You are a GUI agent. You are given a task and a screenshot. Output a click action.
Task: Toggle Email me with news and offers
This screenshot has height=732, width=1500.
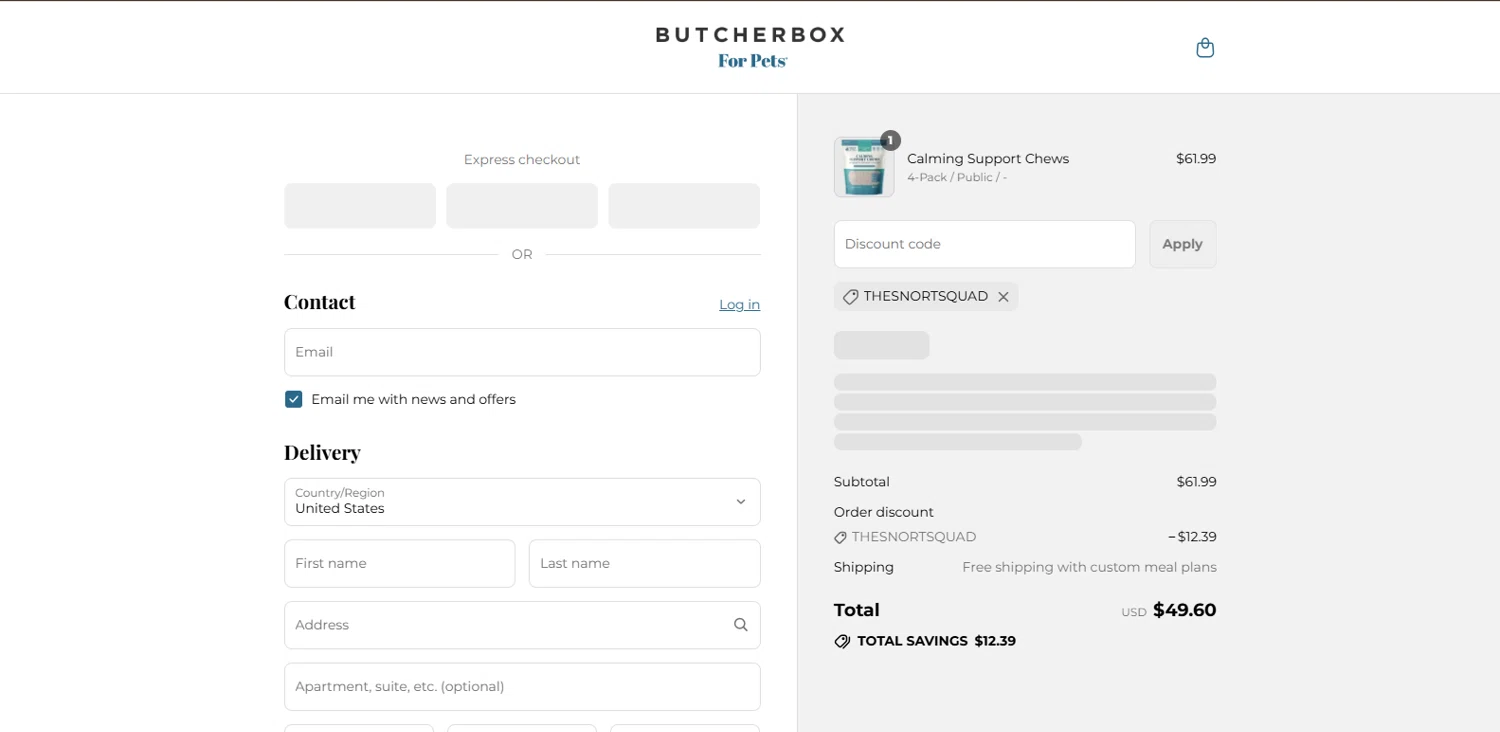pos(293,399)
